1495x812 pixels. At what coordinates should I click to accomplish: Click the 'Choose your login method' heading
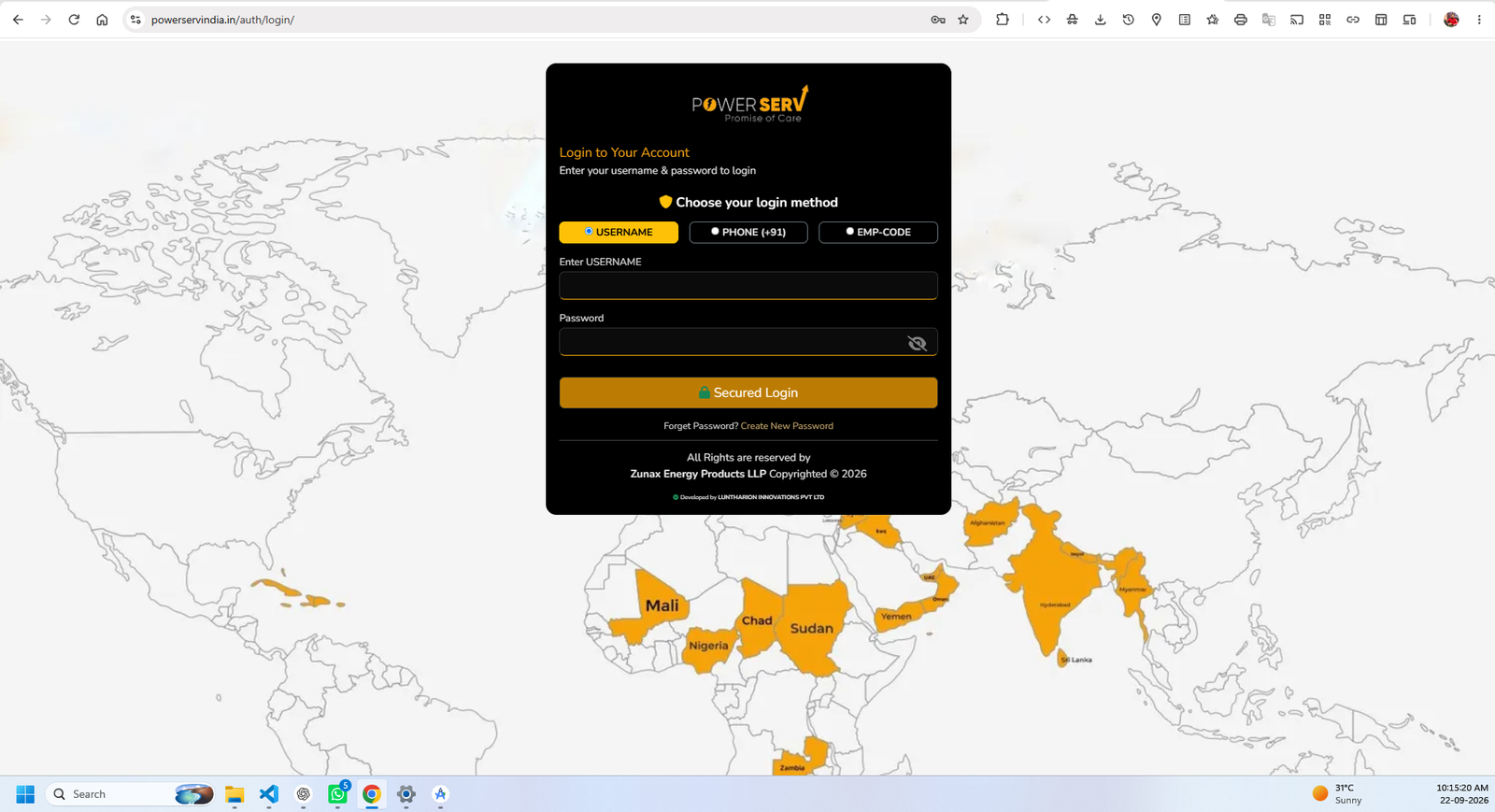[x=757, y=203]
